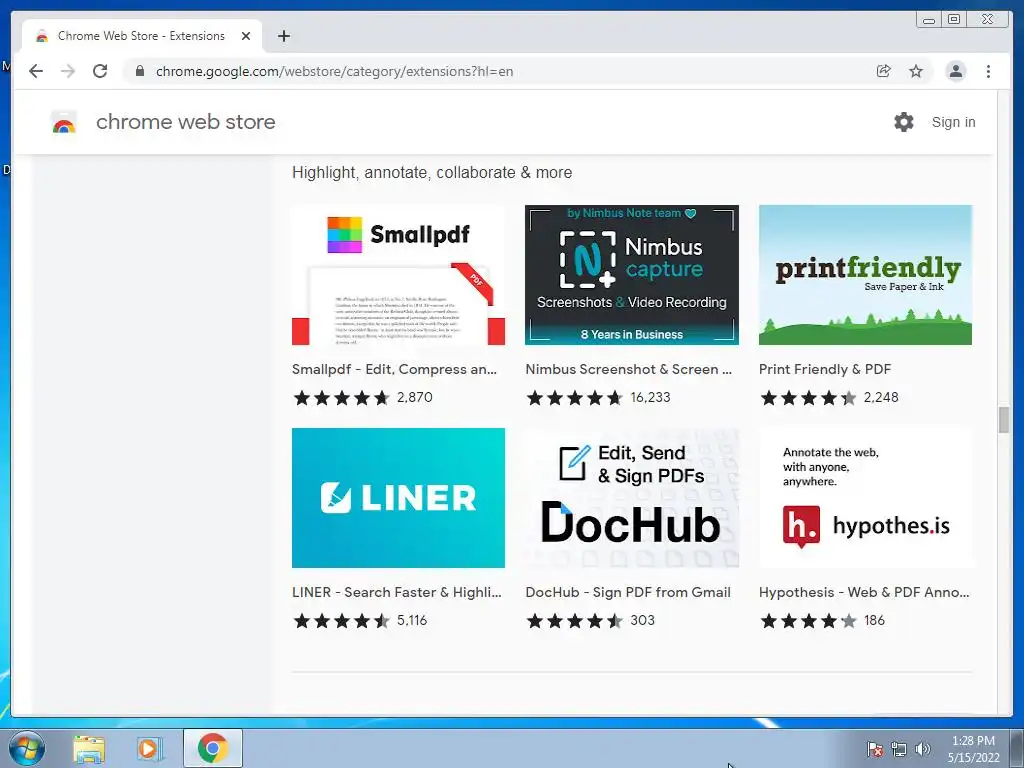Minimize the Chrome window
Viewport: 1024px width, 768px height.
[x=929, y=20]
